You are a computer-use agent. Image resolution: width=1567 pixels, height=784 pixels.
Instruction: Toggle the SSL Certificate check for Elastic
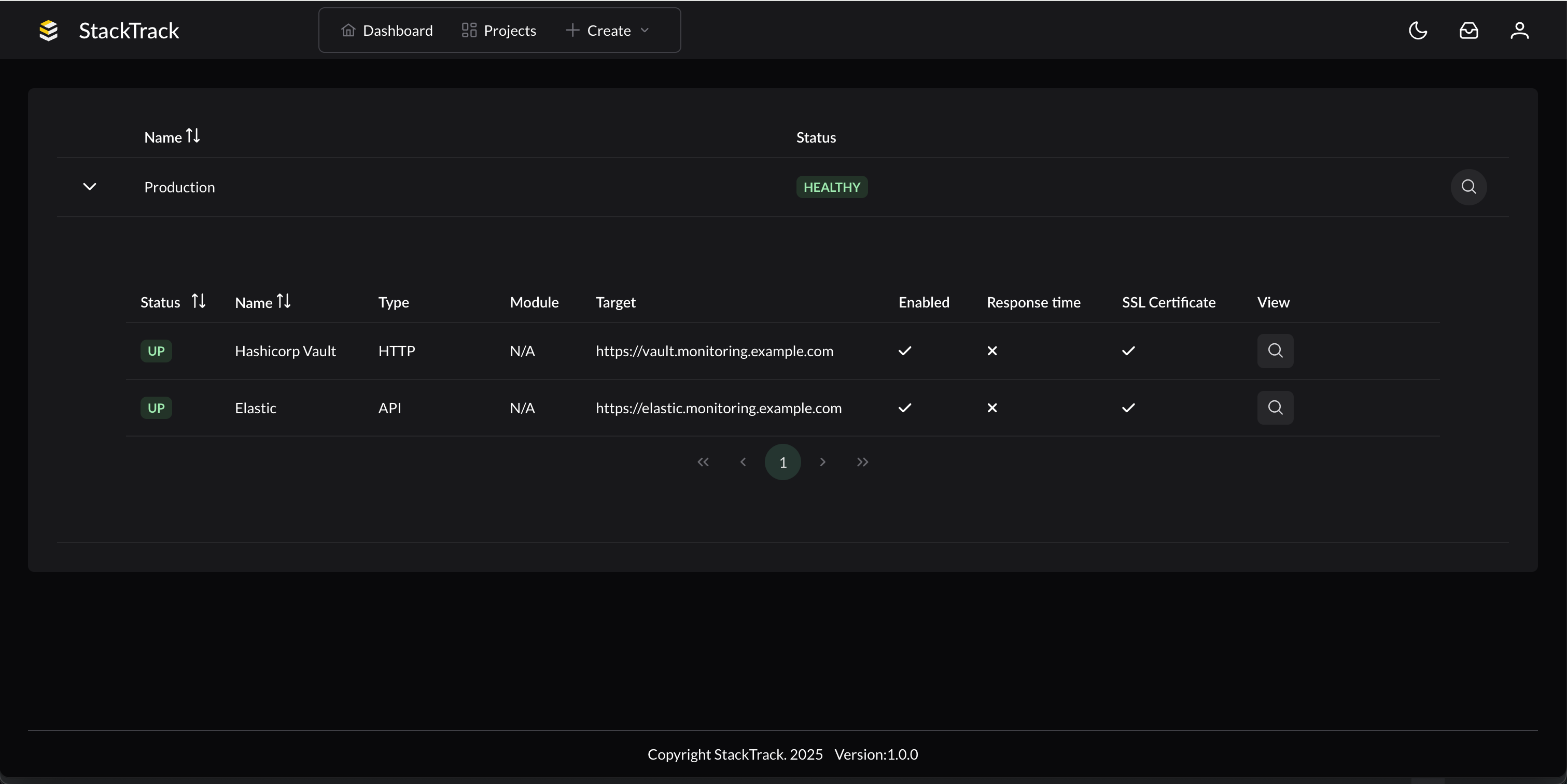coord(1128,408)
